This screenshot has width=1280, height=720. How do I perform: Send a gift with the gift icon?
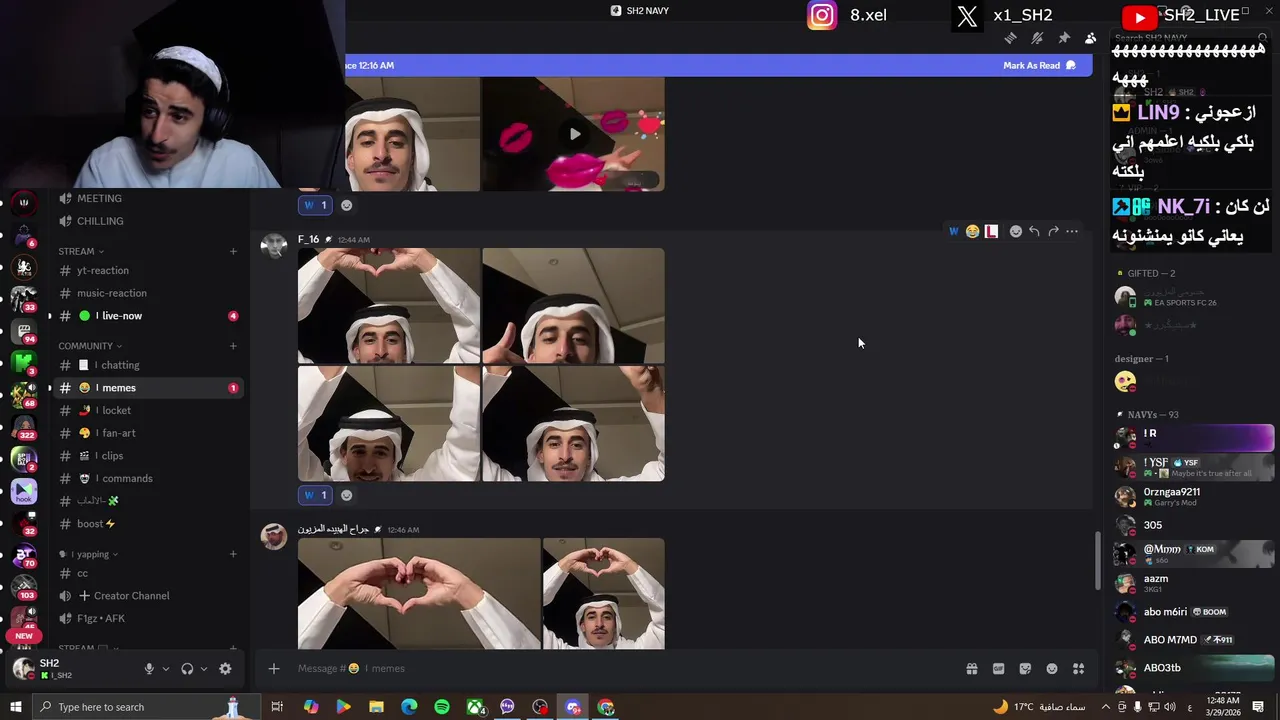[x=971, y=669]
